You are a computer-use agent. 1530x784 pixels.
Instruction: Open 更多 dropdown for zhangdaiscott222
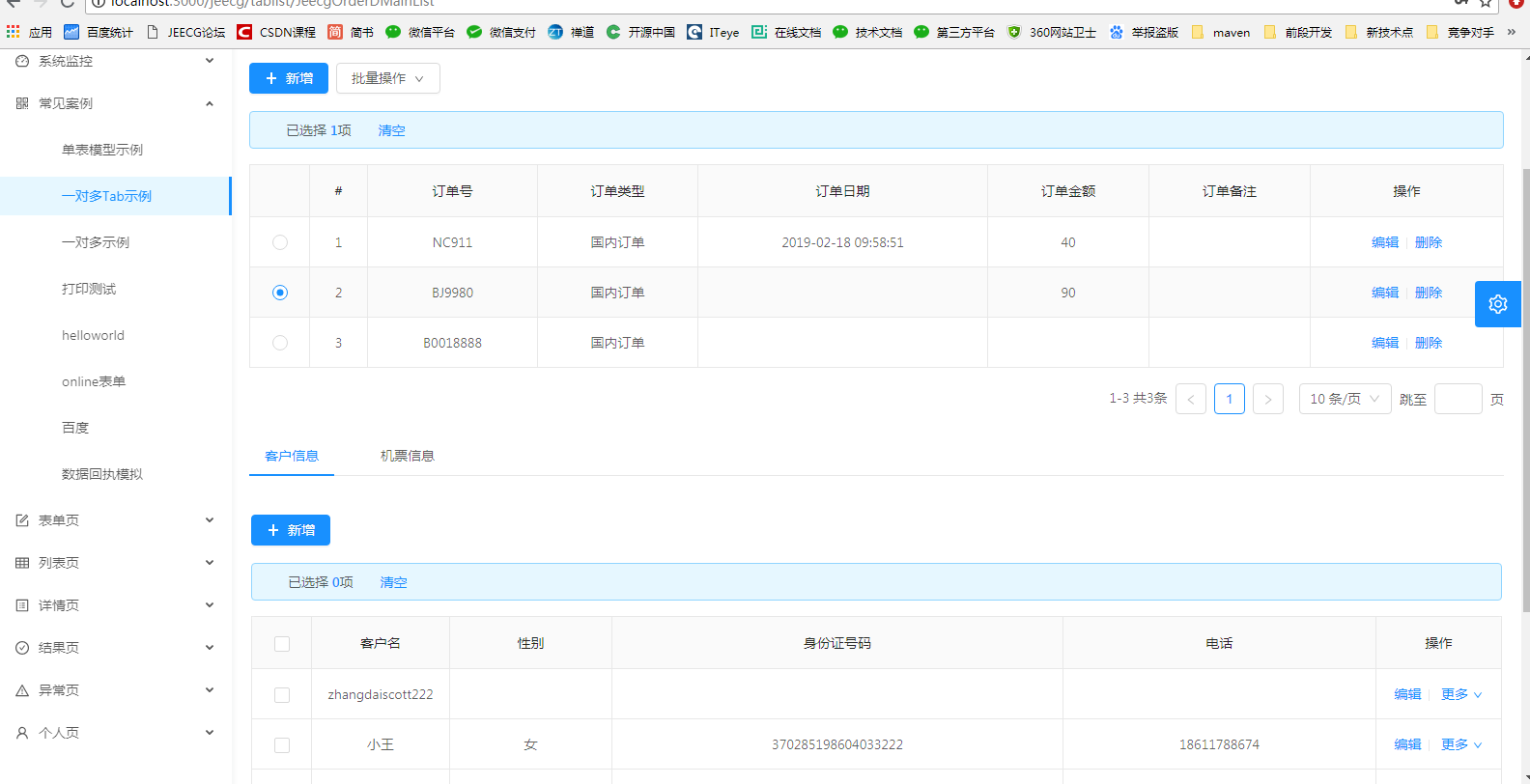coord(1461,694)
